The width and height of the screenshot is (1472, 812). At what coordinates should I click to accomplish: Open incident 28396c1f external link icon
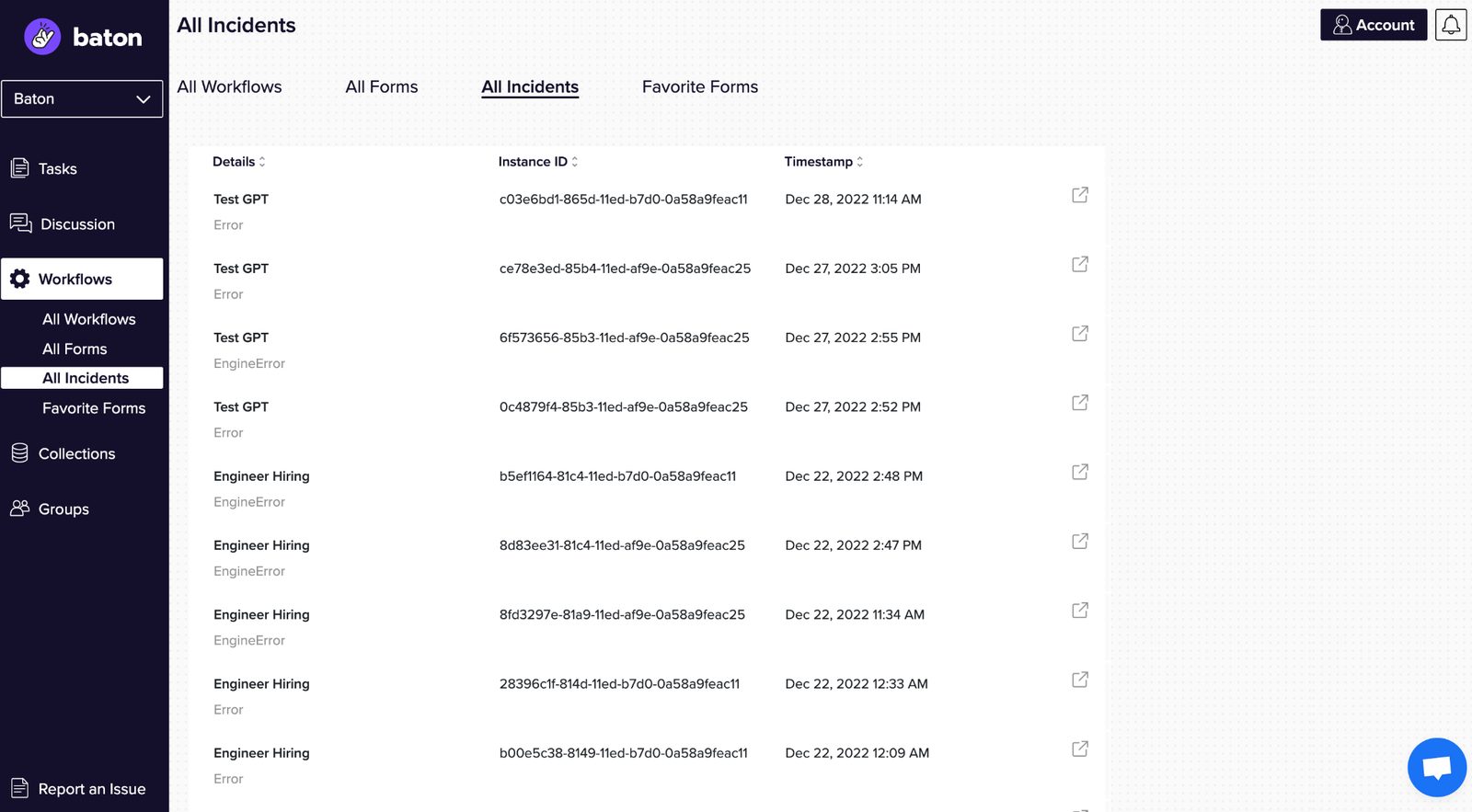pos(1080,680)
